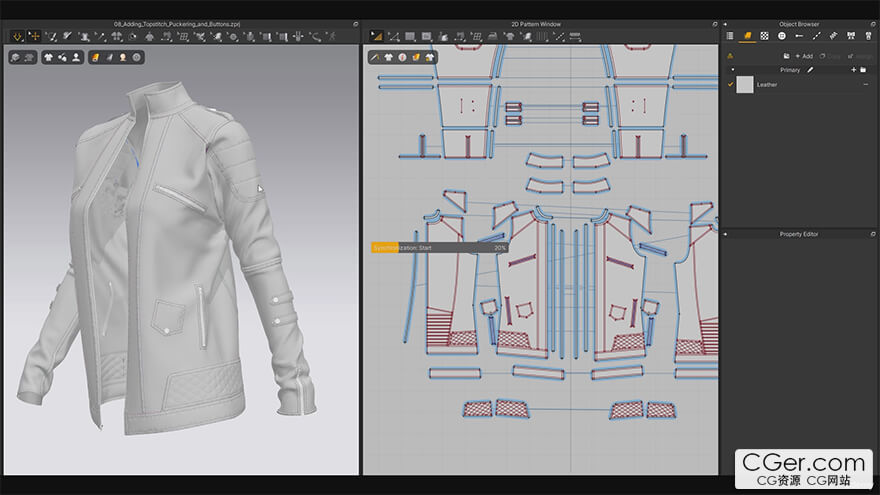Click the Property Editor panel title
The height and width of the screenshot is (495, 880).
pos(798,234)
